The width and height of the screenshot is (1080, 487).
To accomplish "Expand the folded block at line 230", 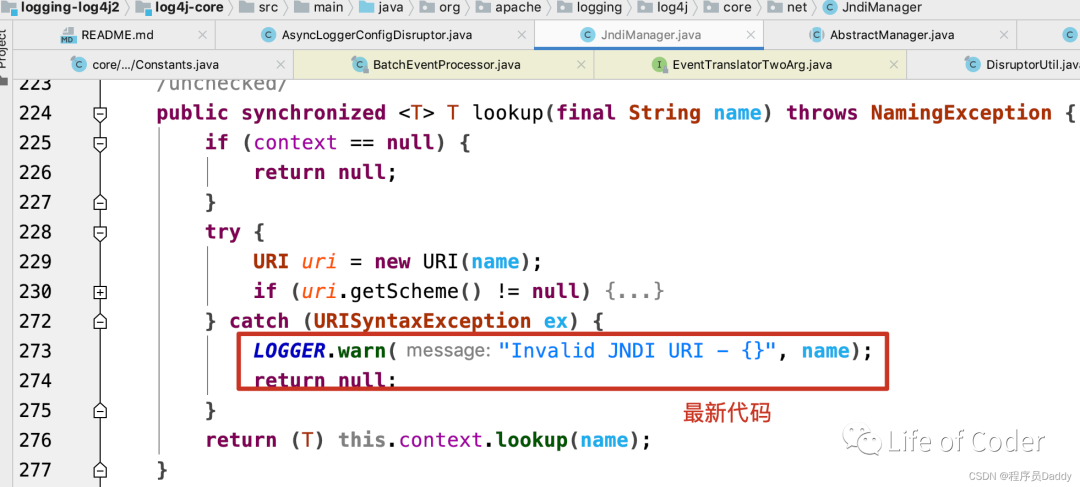I will (x=101, y=292).
